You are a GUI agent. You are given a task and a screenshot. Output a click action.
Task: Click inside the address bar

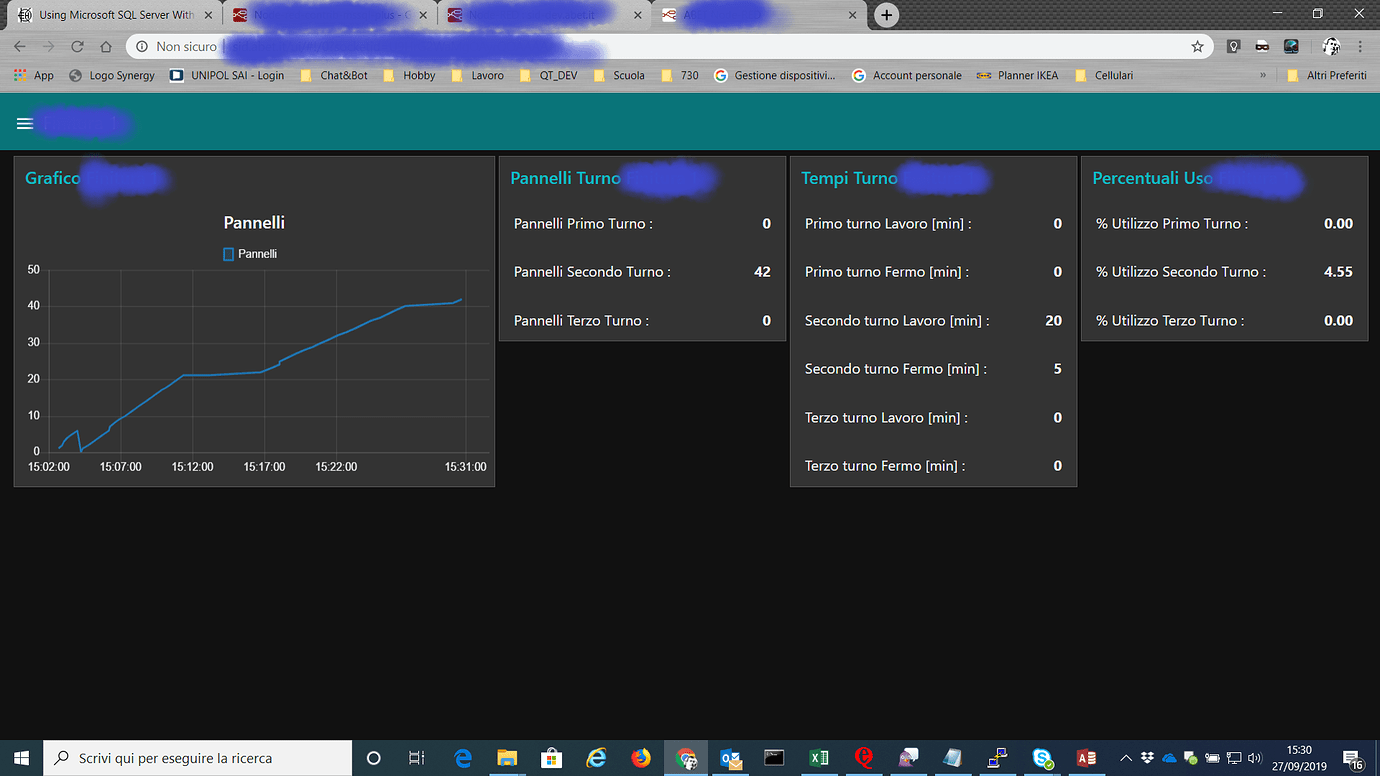[x=600, y=46]
